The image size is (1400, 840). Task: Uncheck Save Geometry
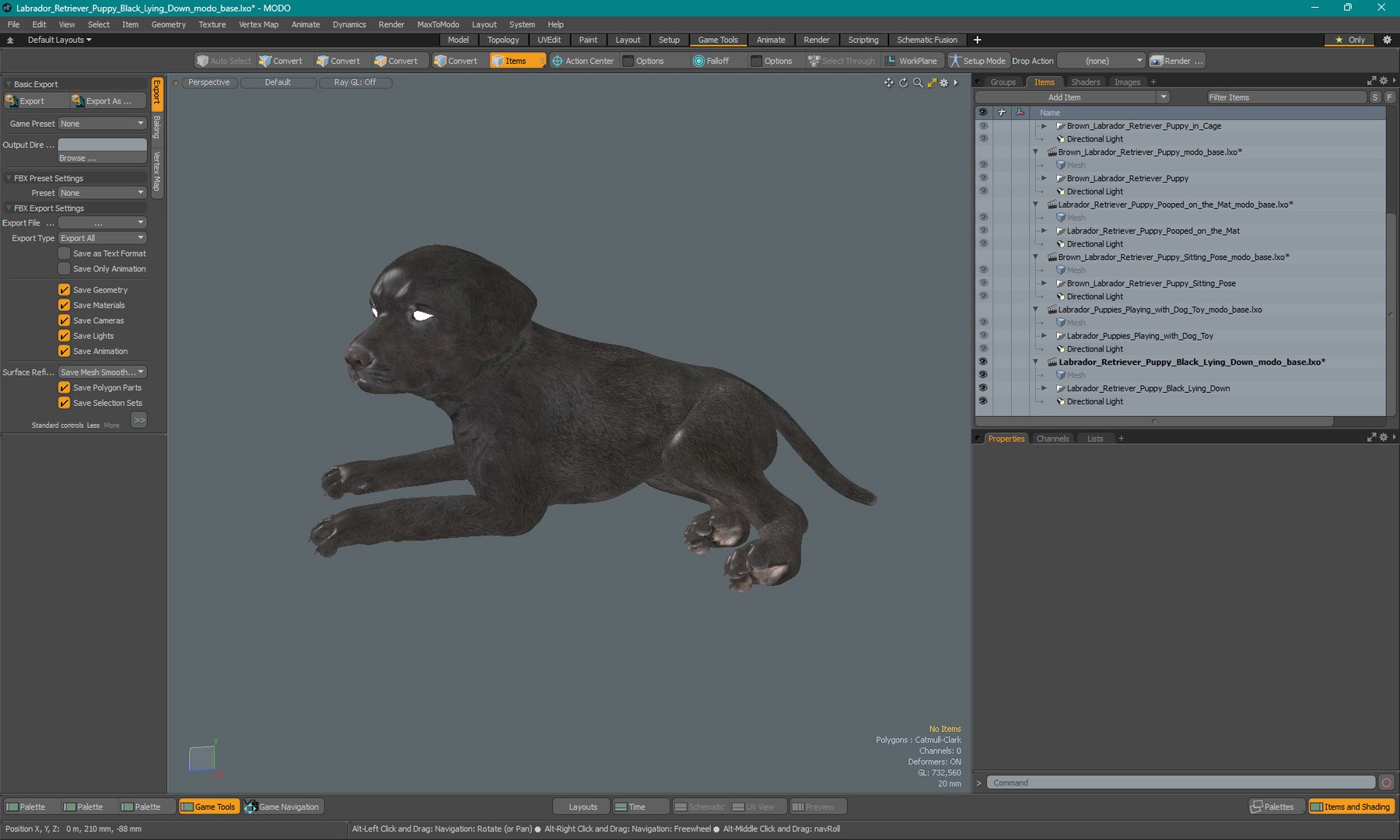coord(64,290)
